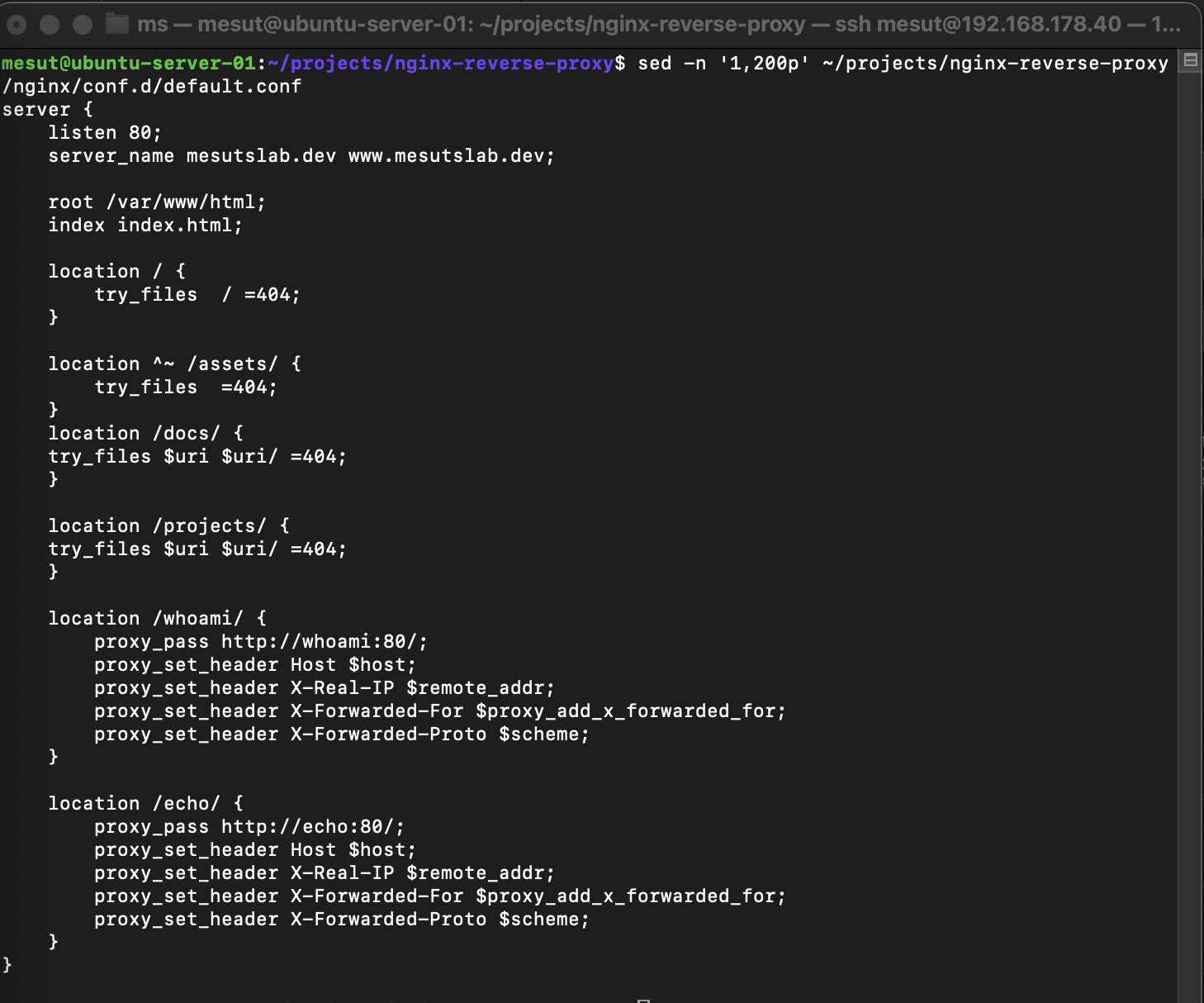Click the red close traffic light button
1204x1003 pixels.
tap(18, 24)
